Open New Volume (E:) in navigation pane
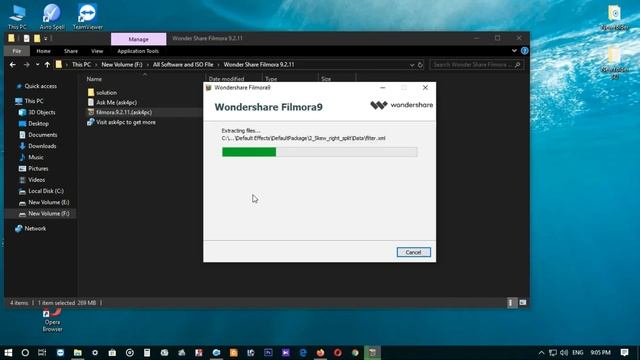Viewport: 640px width, 360px height. [x=49, y=202]
